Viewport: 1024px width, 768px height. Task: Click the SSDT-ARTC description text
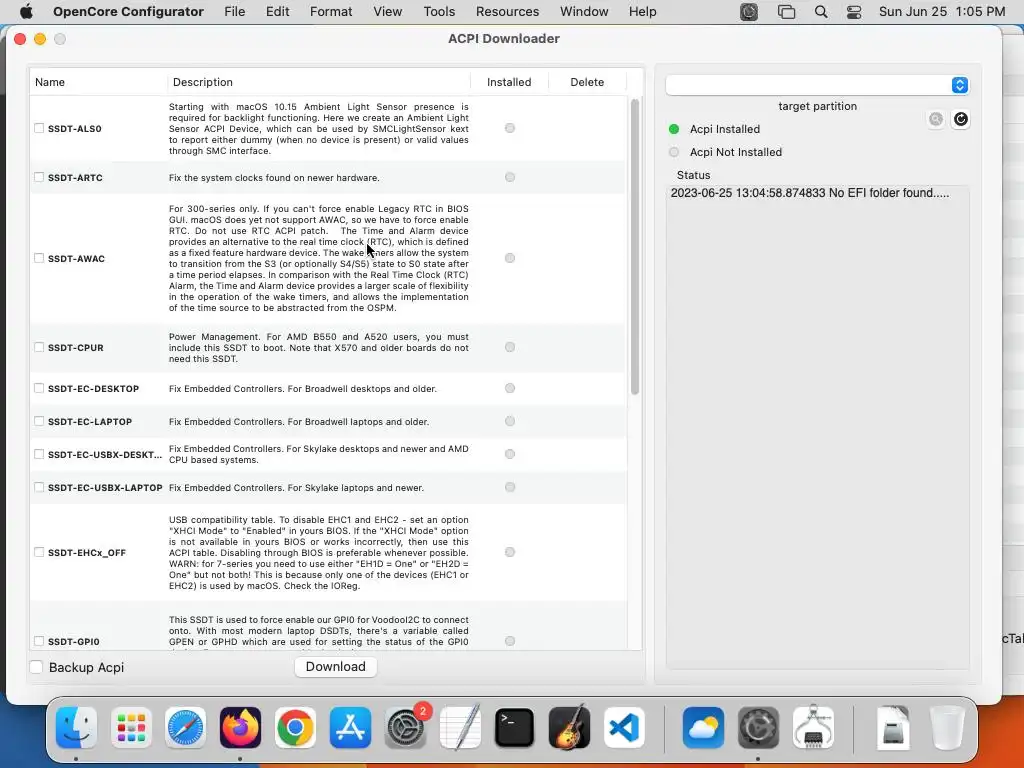point(274,178)
